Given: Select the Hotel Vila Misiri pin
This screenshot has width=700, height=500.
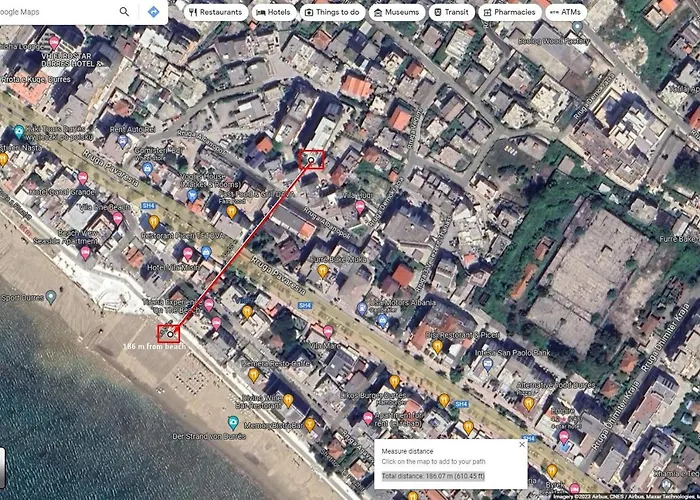Looking at the screenshot, I should (187, 253).
